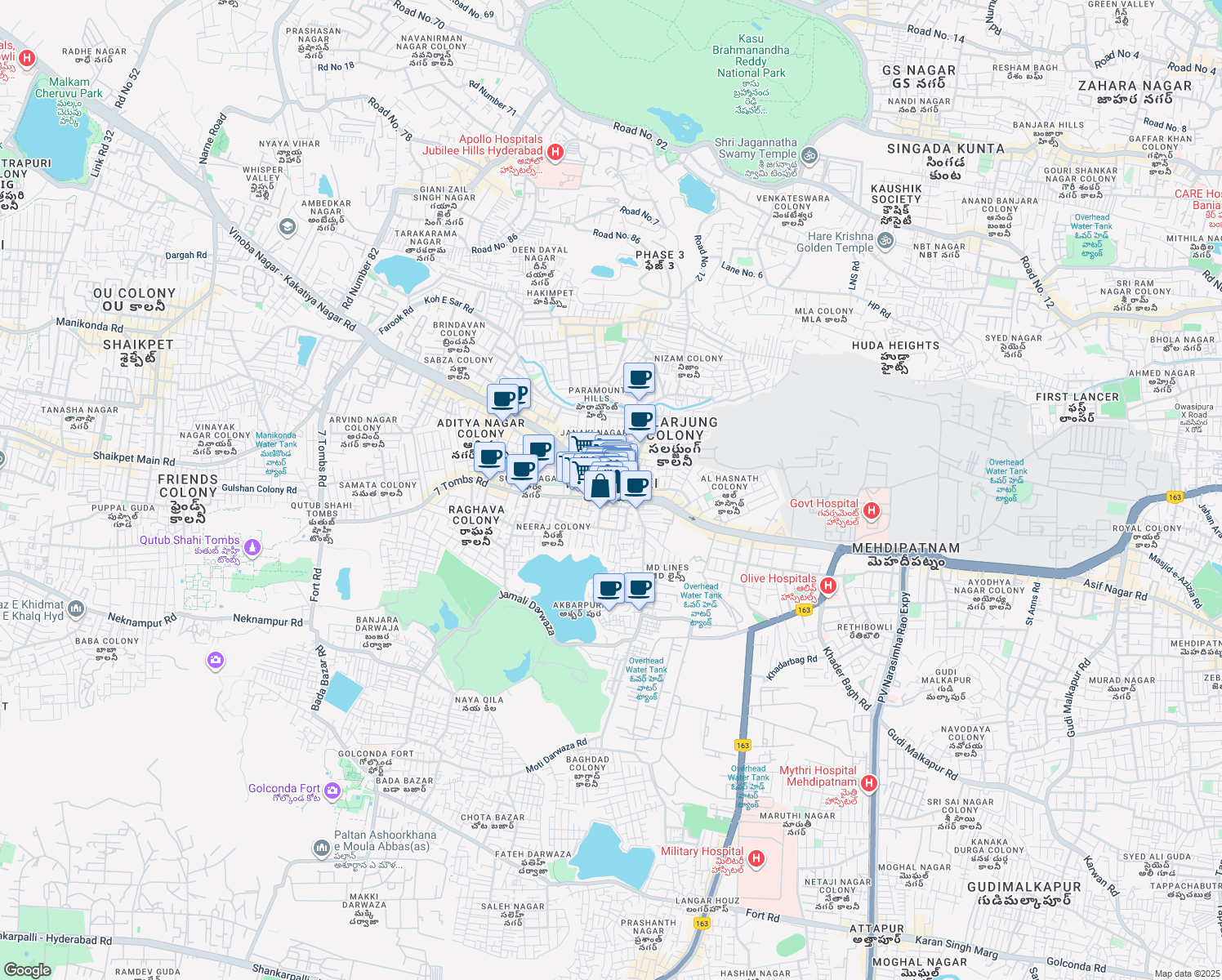Click the shopping bag map marker
1222x980 pixels.
pos(600,487)
